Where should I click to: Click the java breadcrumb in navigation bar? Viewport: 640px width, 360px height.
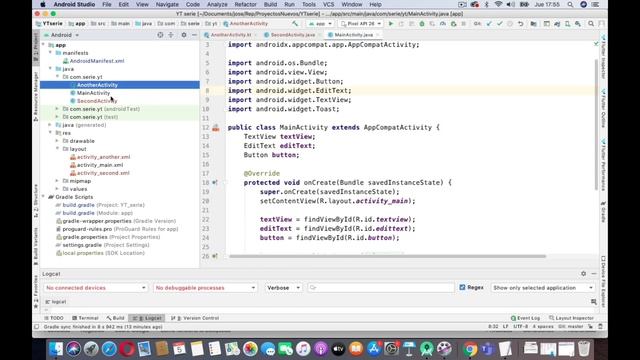[144, 24]
